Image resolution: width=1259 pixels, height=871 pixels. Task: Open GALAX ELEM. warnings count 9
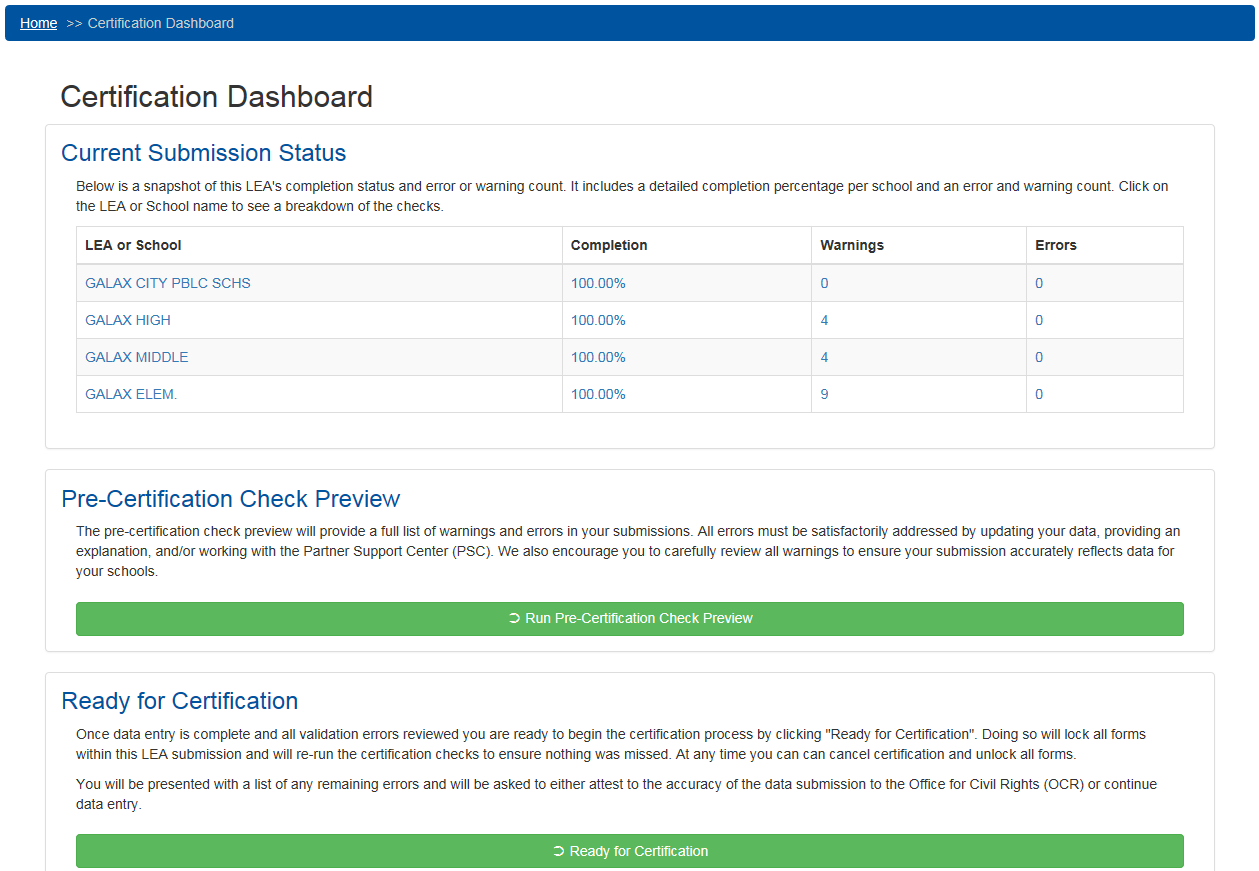(x=824, y=394)
